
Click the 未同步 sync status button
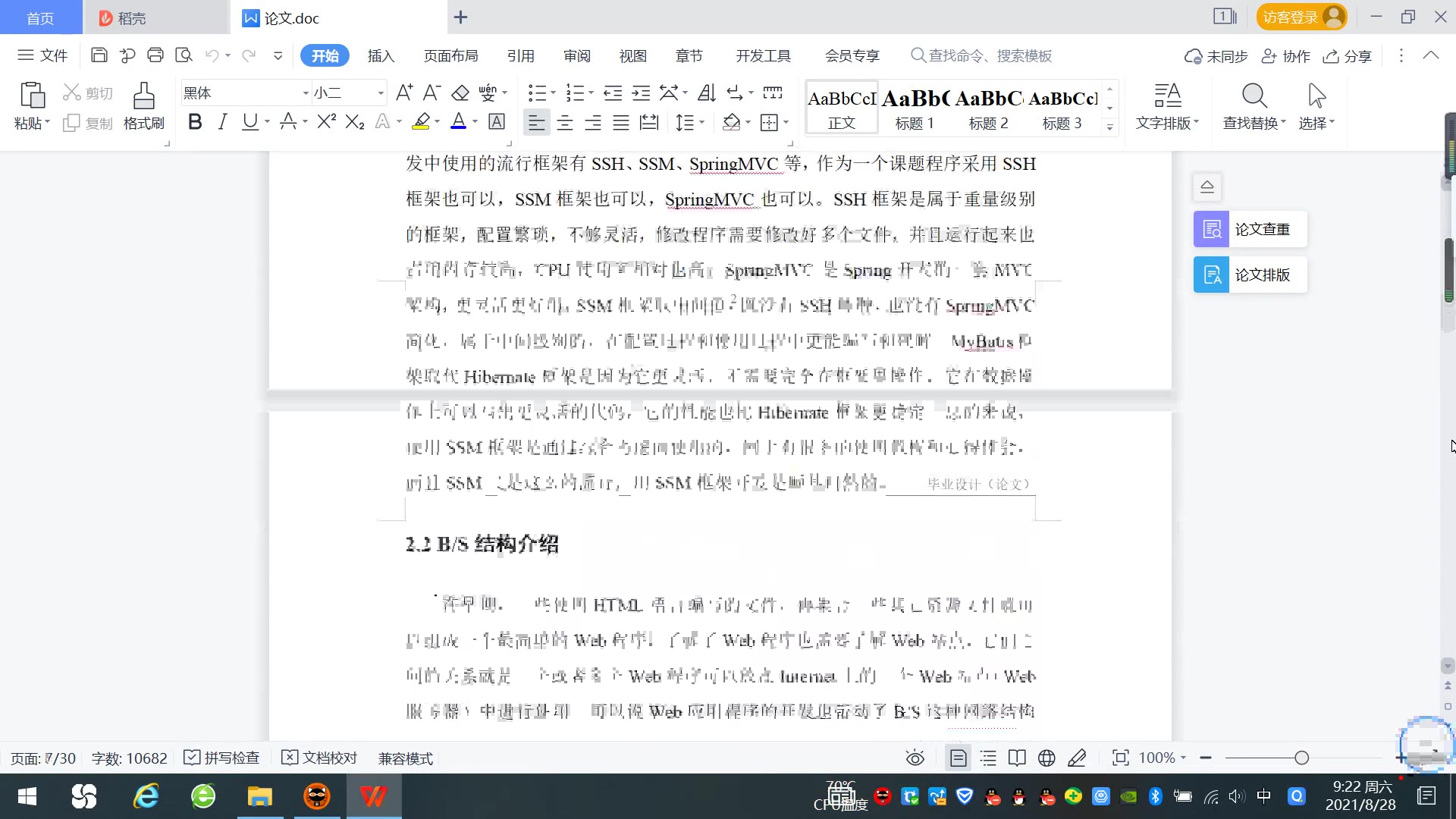click(1216, 56)
